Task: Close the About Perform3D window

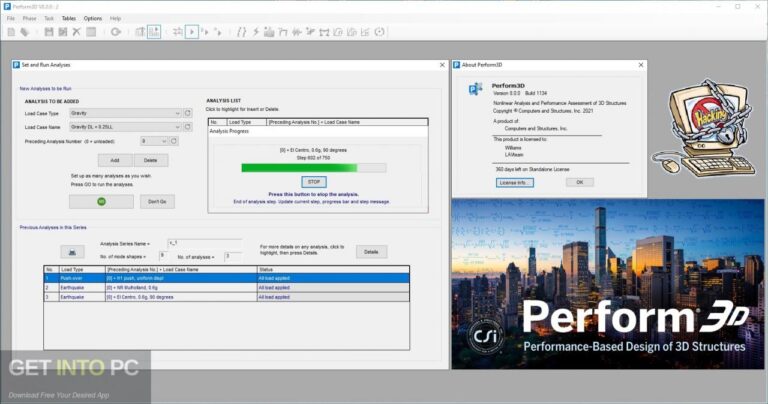Action: pos(641,65)
